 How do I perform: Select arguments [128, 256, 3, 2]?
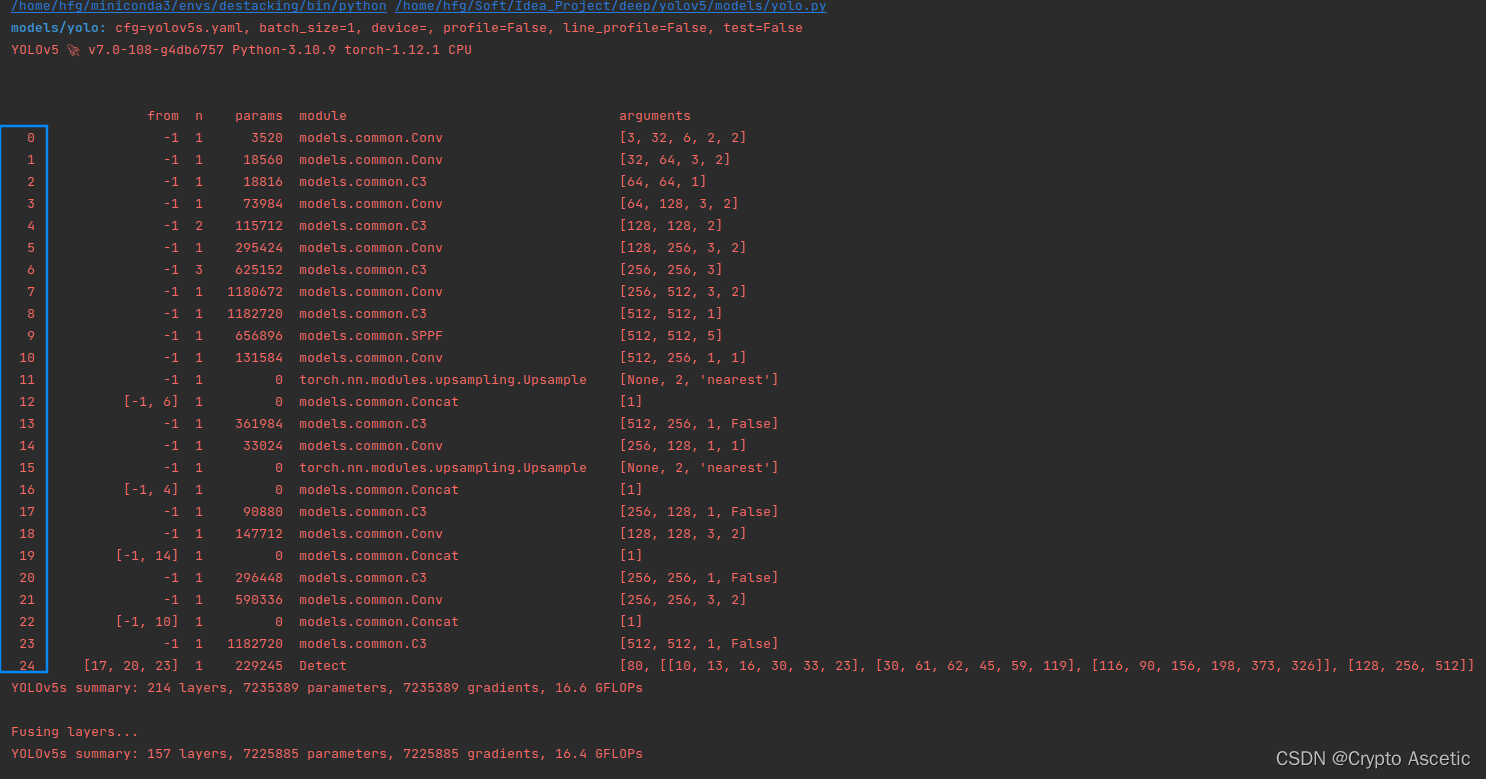pos(683,248)
